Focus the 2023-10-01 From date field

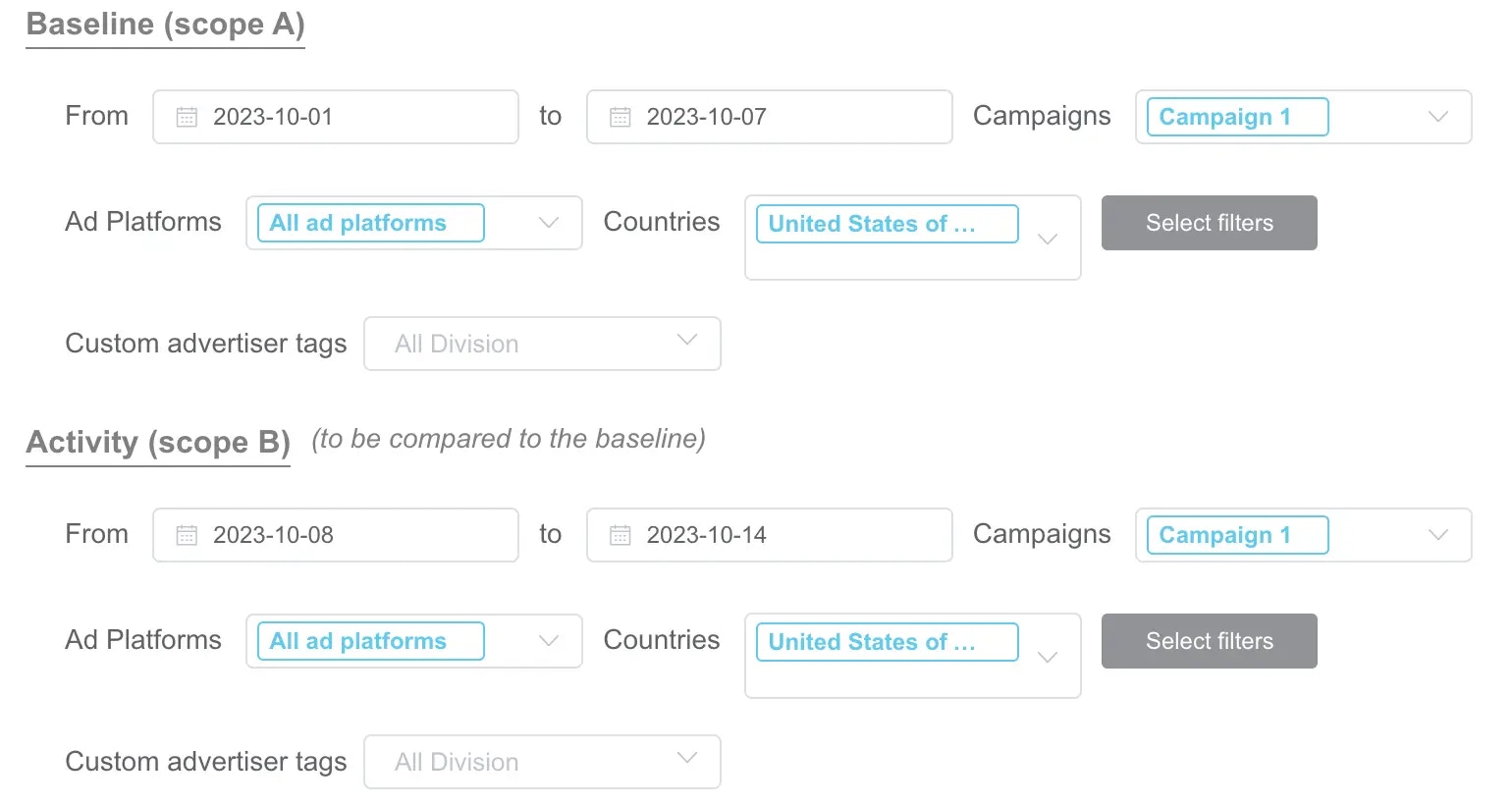336,117
